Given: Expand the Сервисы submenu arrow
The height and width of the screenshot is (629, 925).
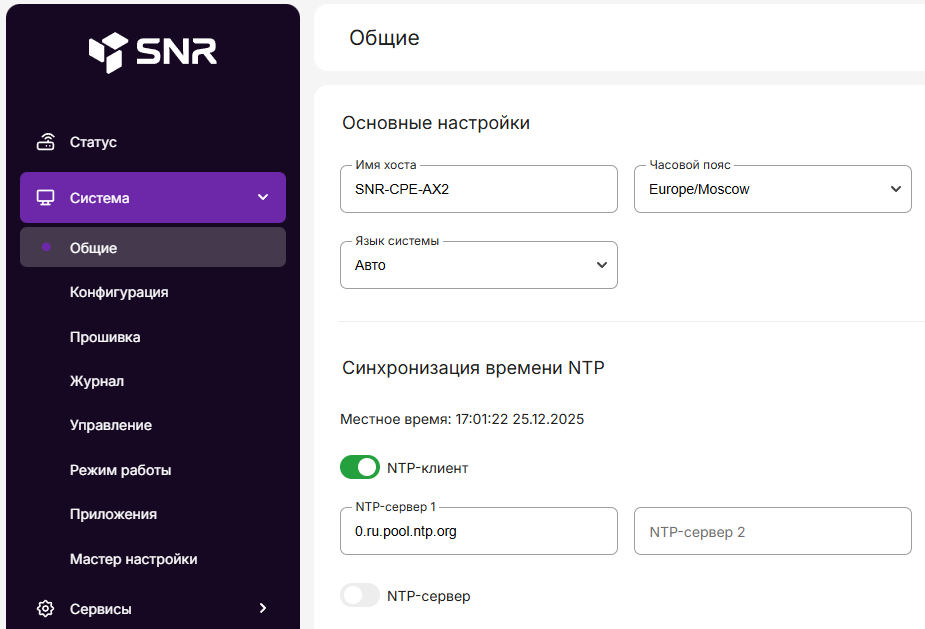Looking at the screenshot, I should coord(263,608).
